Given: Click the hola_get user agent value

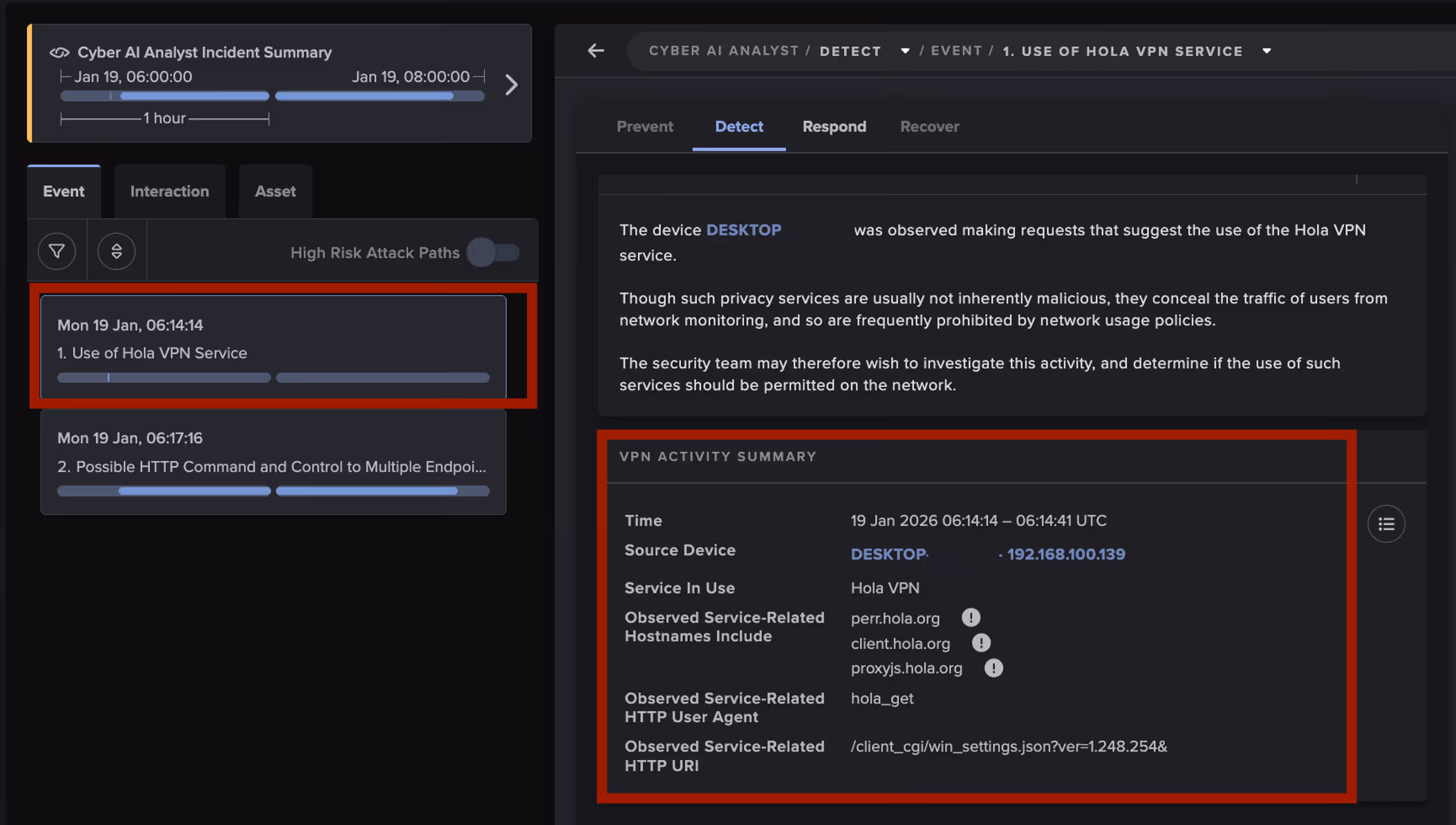Looking at the screenshot, I should [x=882, y=699].
